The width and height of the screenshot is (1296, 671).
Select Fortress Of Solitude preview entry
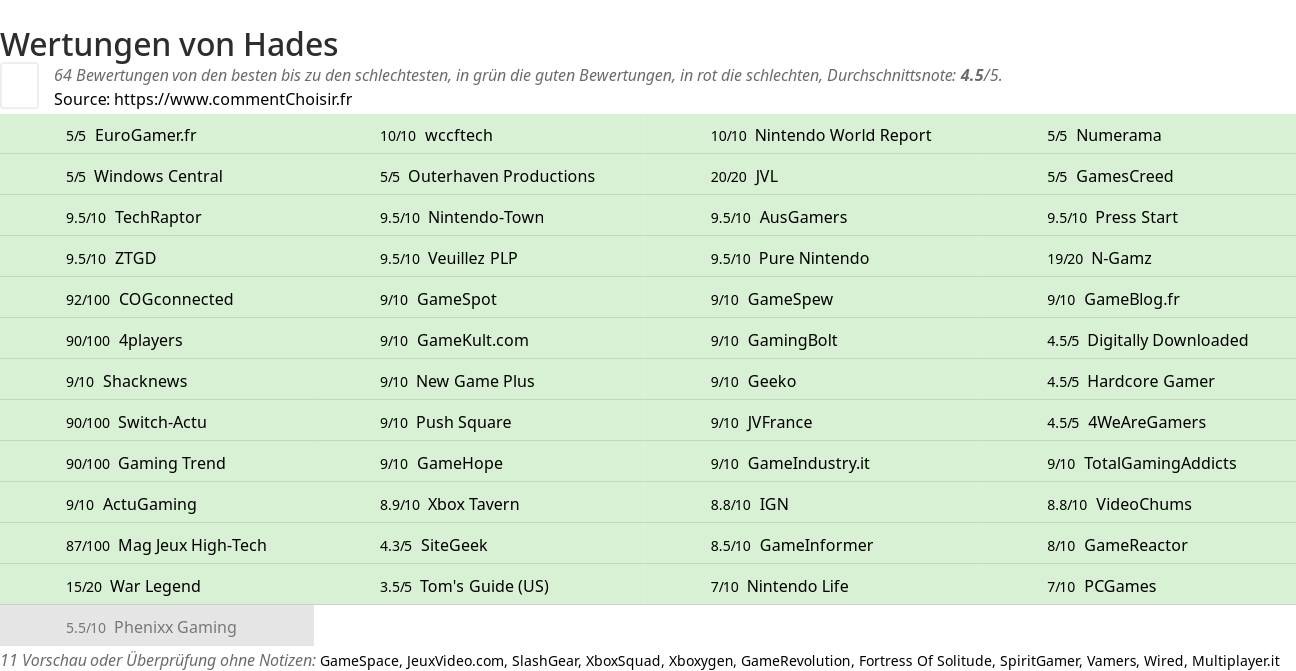925,661
